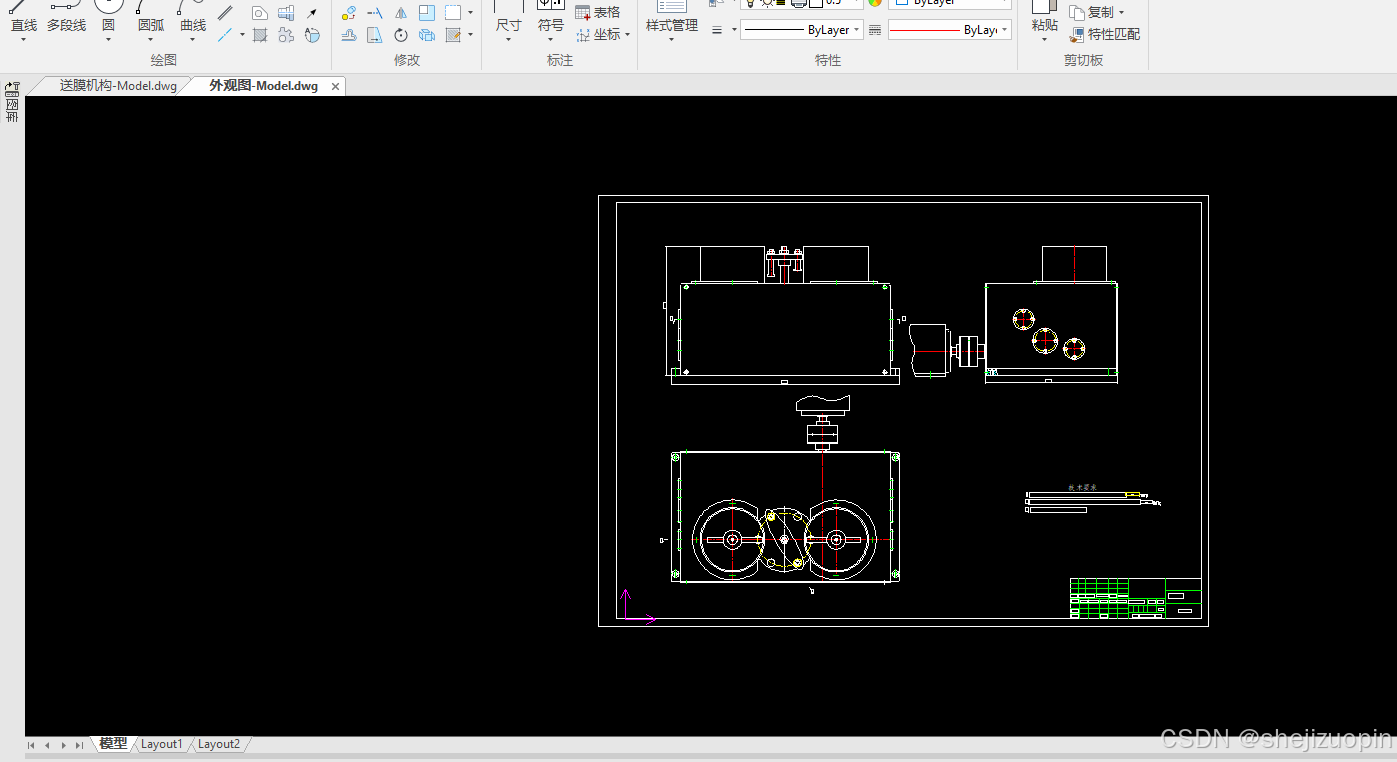Image resolution: width=1397 pixels, height=762 pixels.
Task: Insert a table with 表格
Action: (x=598, y=12)
